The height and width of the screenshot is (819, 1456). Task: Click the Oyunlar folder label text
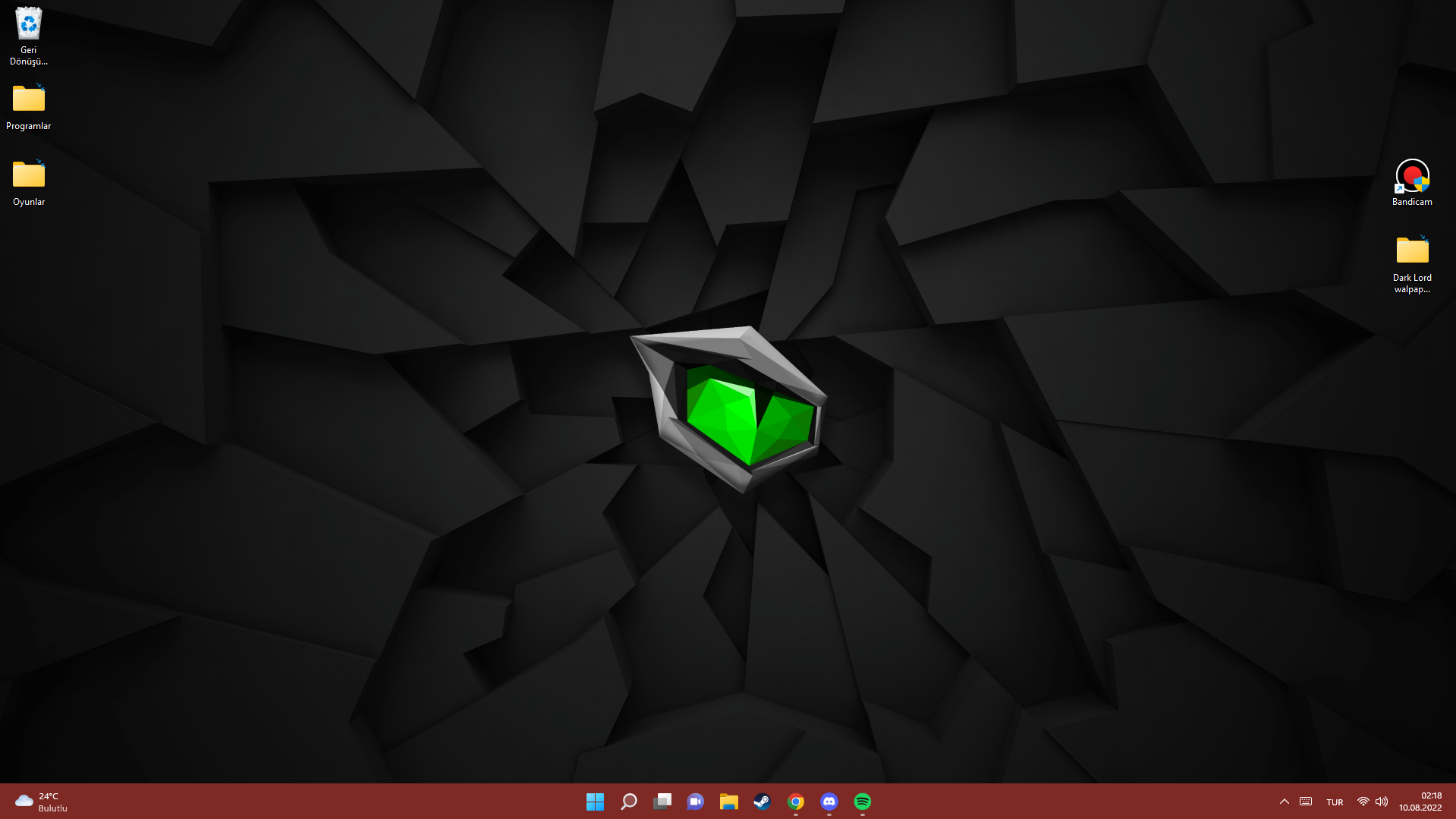pyautogui.click(x=29, y=202)
